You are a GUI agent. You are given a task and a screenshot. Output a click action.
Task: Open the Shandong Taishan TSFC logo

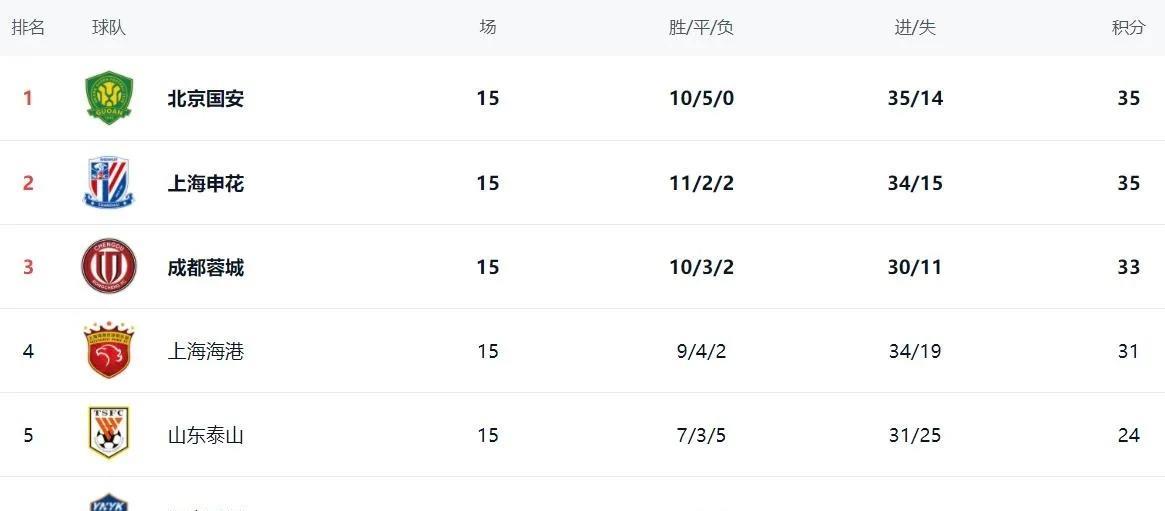click(108, 432)
